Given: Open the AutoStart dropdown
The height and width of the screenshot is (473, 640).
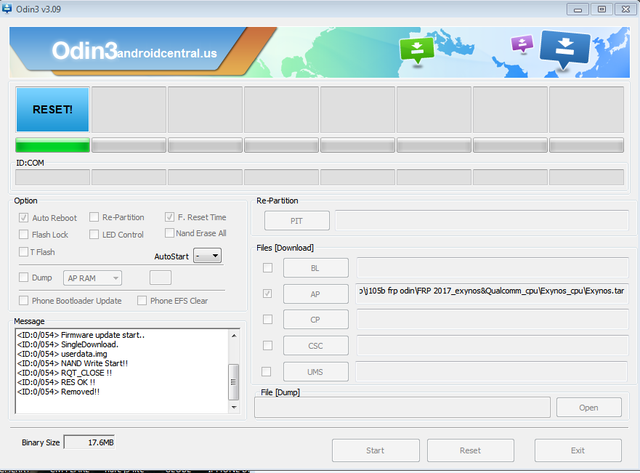Looking at the screenshot, I should (207, 256).
